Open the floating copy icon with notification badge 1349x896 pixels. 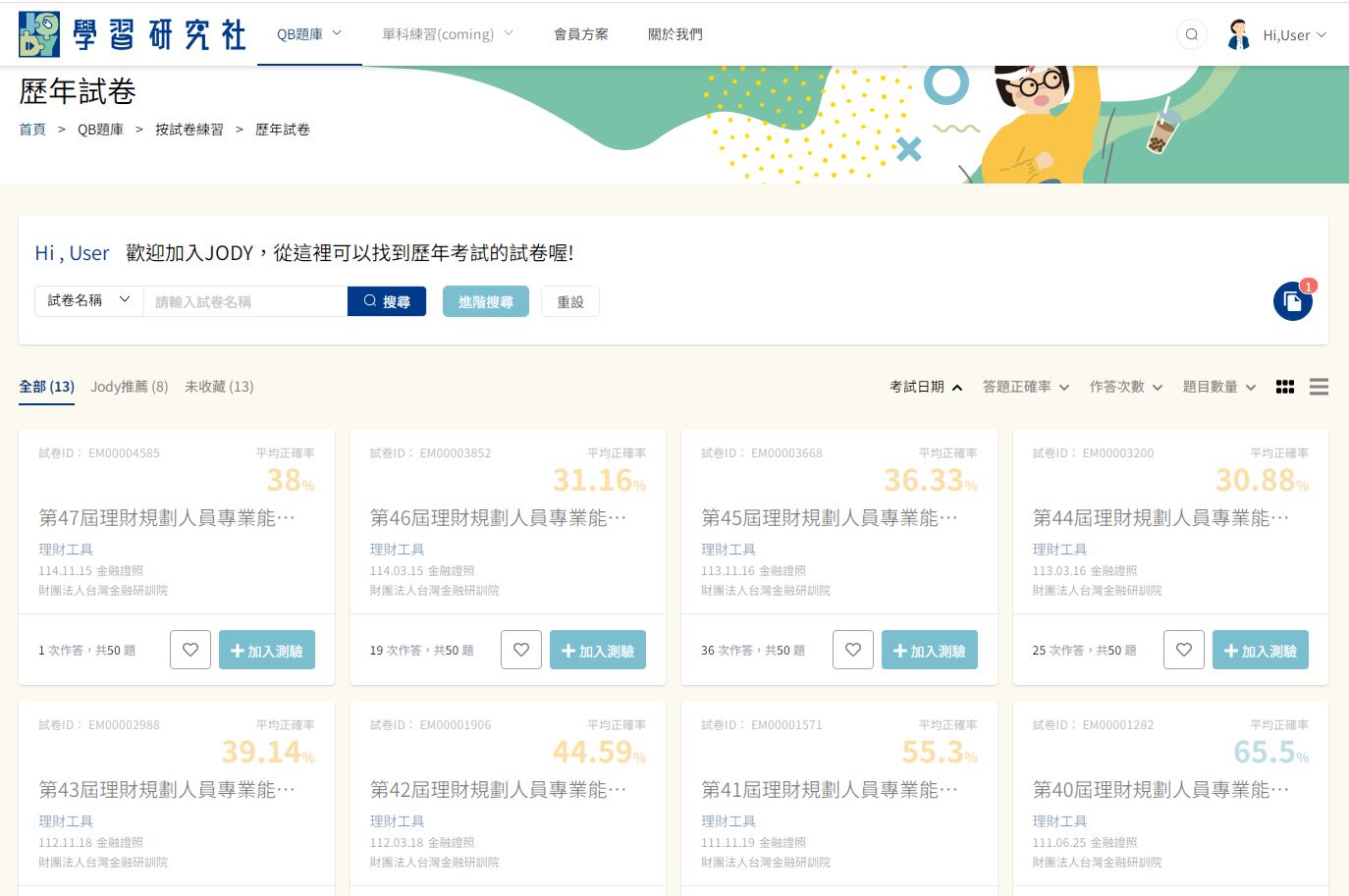coord(1292,301)
